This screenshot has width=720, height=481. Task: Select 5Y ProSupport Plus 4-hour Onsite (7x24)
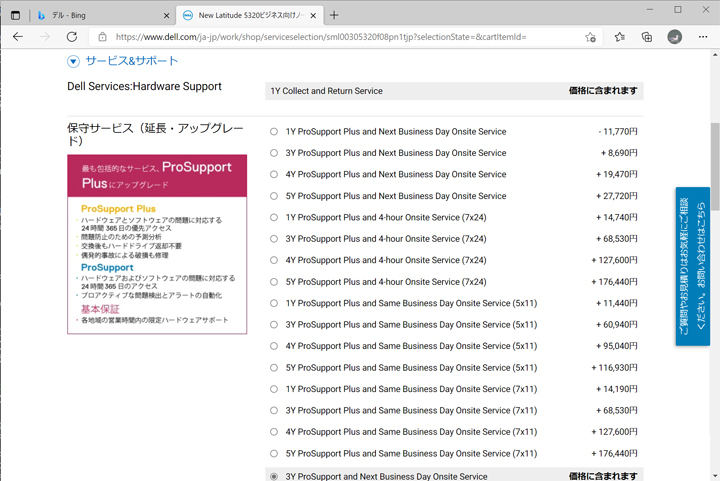tap(274, 282)
